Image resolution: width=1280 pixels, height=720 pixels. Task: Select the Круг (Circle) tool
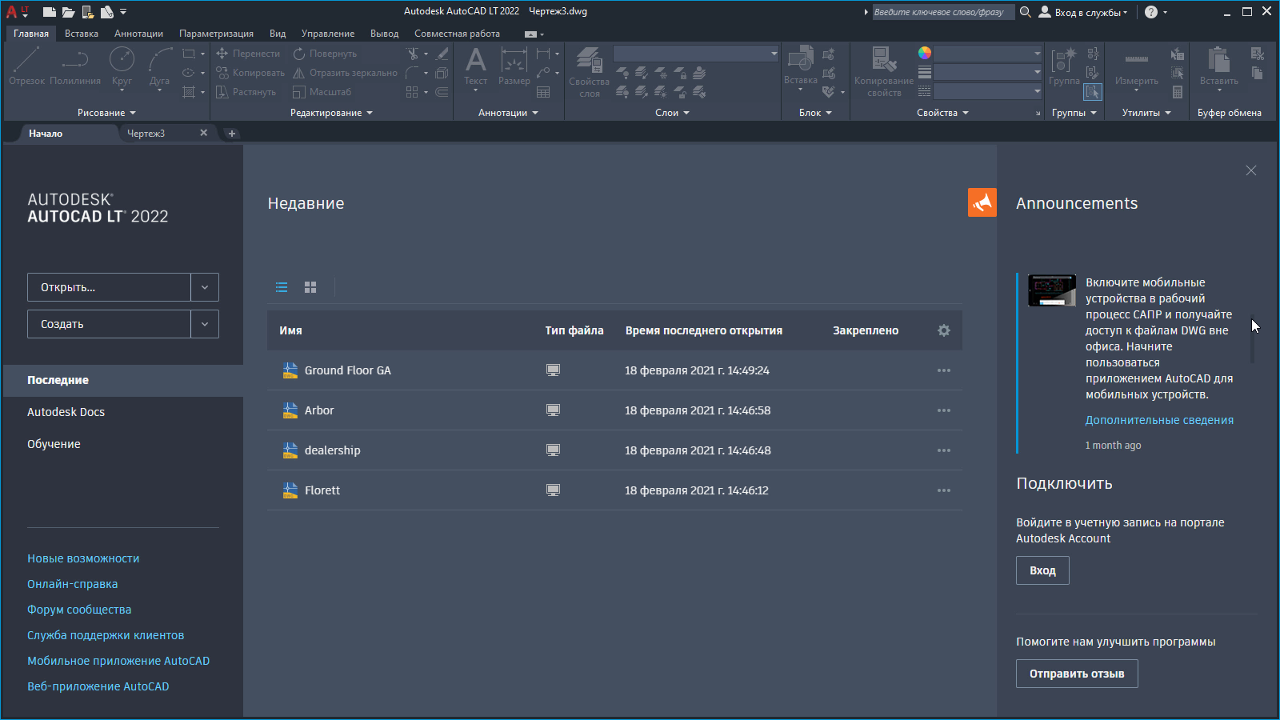[122, 66]
